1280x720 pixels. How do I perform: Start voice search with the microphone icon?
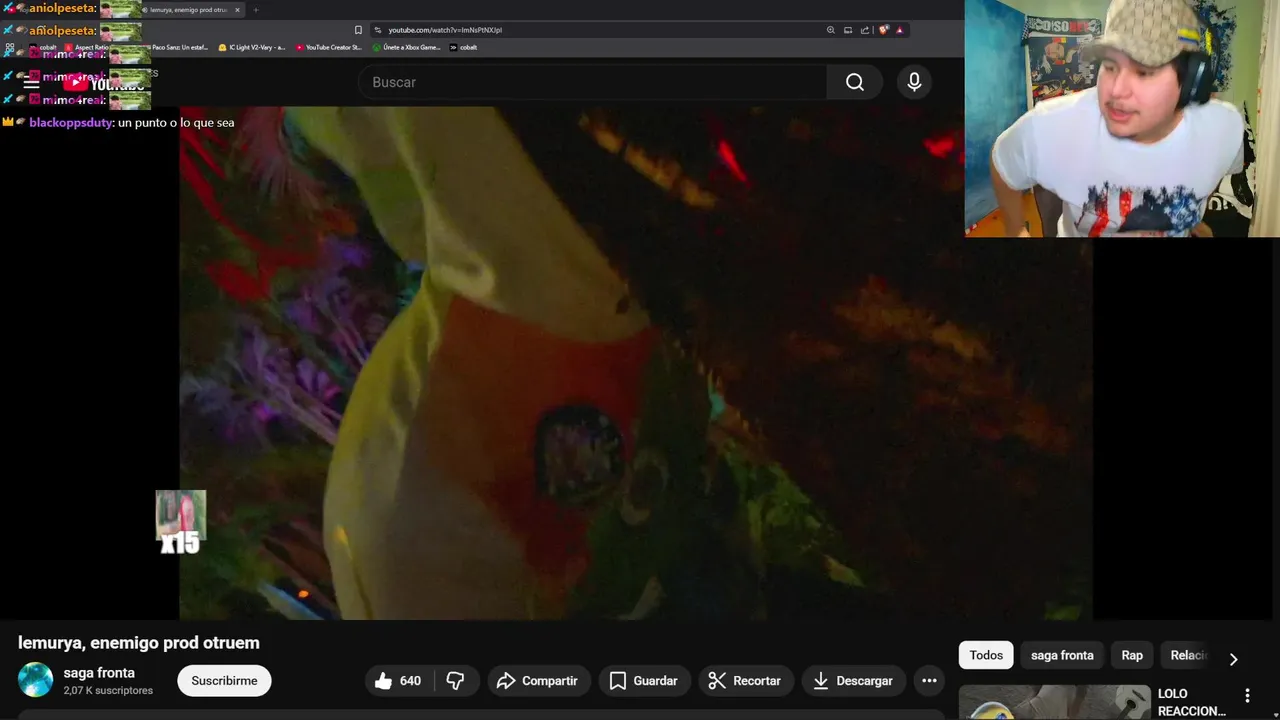coord(914,82)
